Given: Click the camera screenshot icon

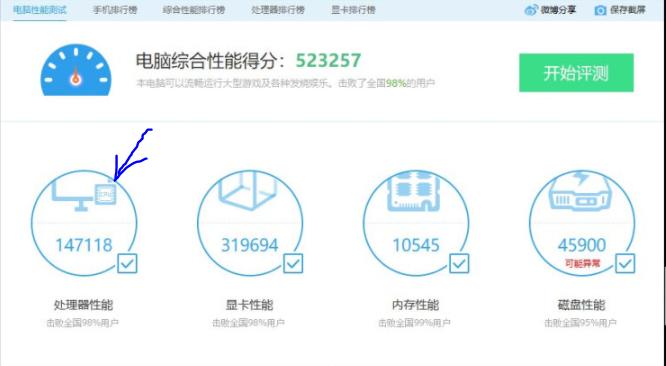Looking at the screenshot, I should coord(600,10).
